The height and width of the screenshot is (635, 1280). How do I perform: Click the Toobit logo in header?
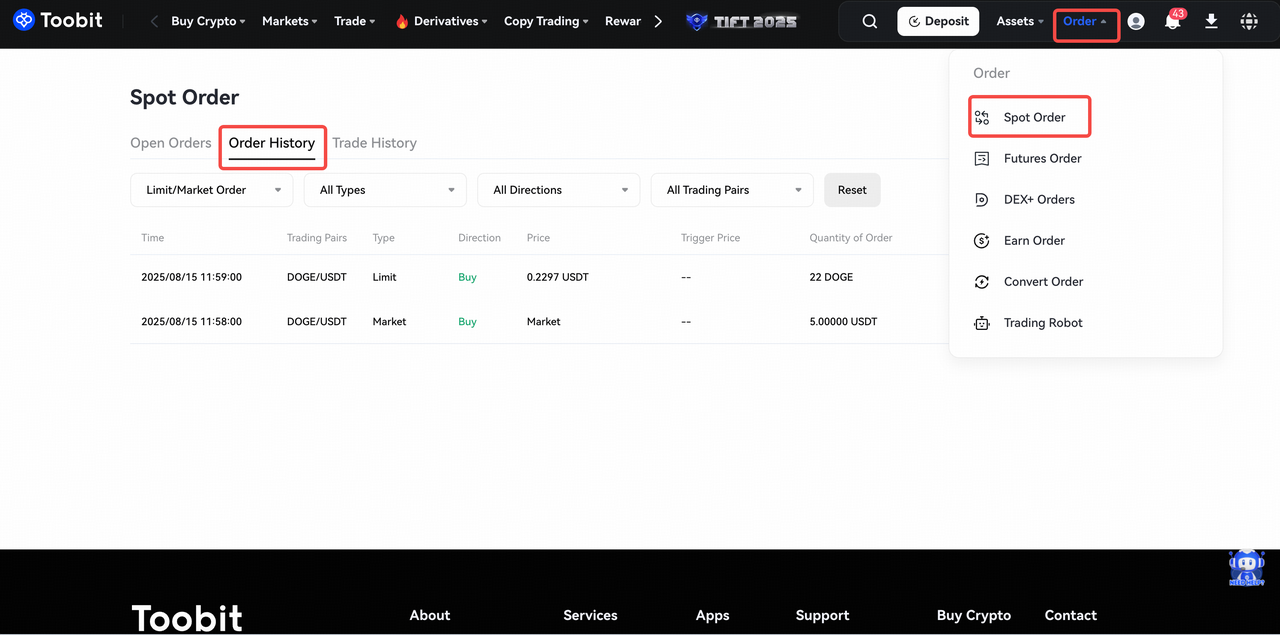tap(58, 20)
